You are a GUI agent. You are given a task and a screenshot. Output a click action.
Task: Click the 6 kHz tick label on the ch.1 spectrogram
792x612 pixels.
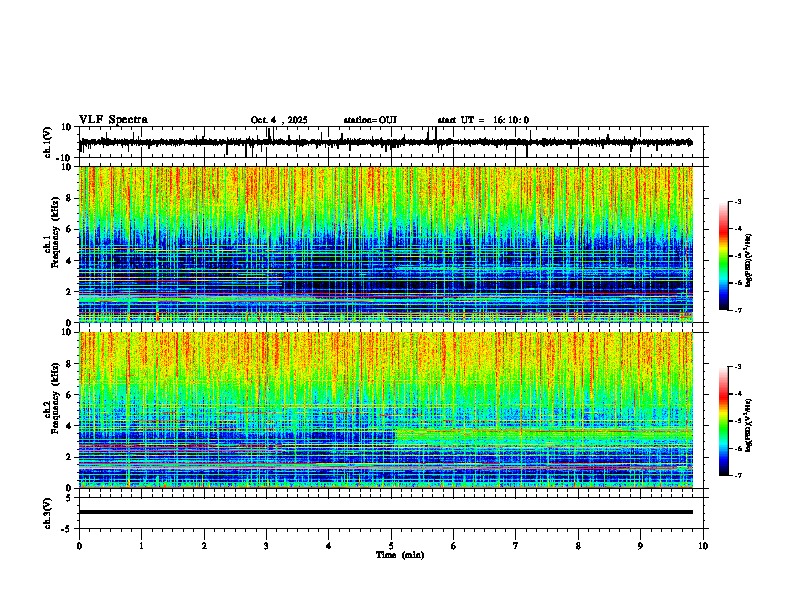70,230
